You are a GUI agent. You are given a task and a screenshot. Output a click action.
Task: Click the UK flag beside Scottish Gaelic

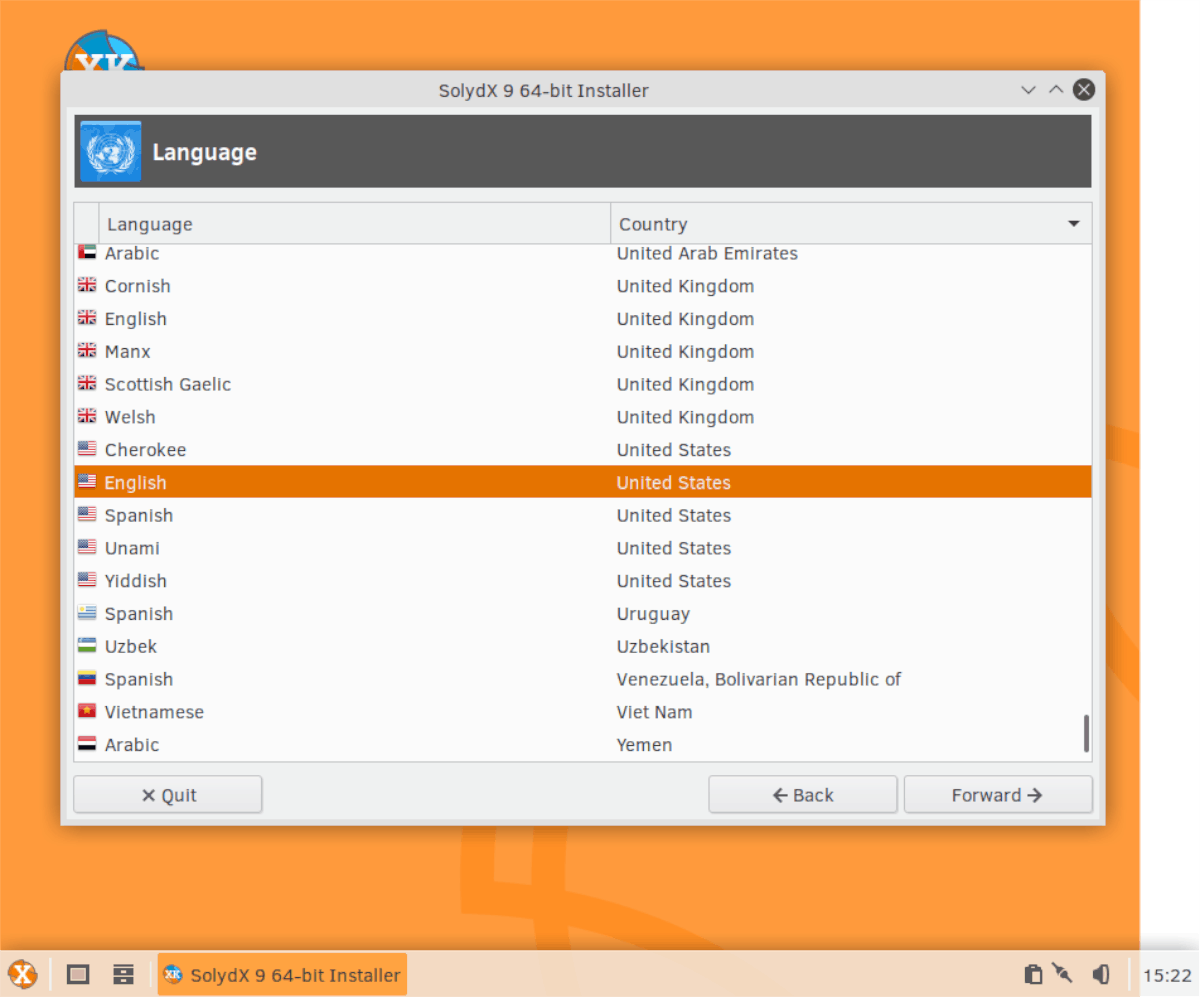[x=87, y=384]
